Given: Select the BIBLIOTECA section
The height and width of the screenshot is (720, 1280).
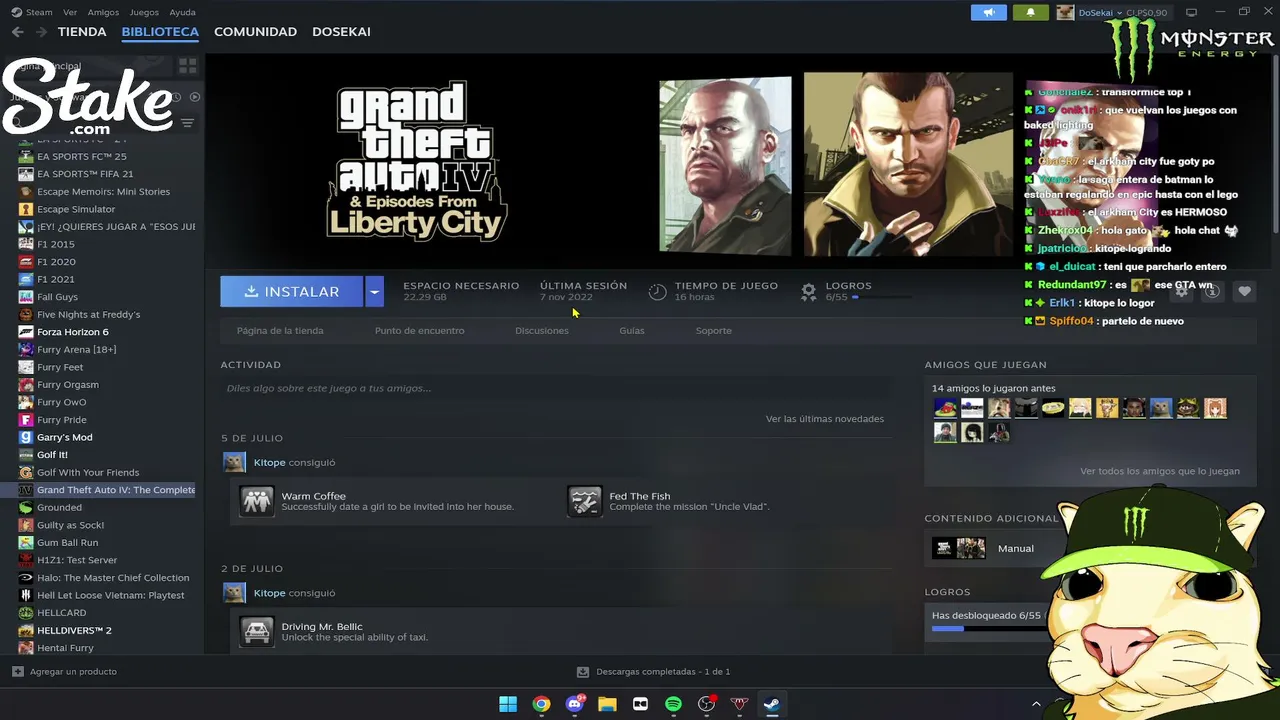Looking at the screenshot, I should pos(160,32).
